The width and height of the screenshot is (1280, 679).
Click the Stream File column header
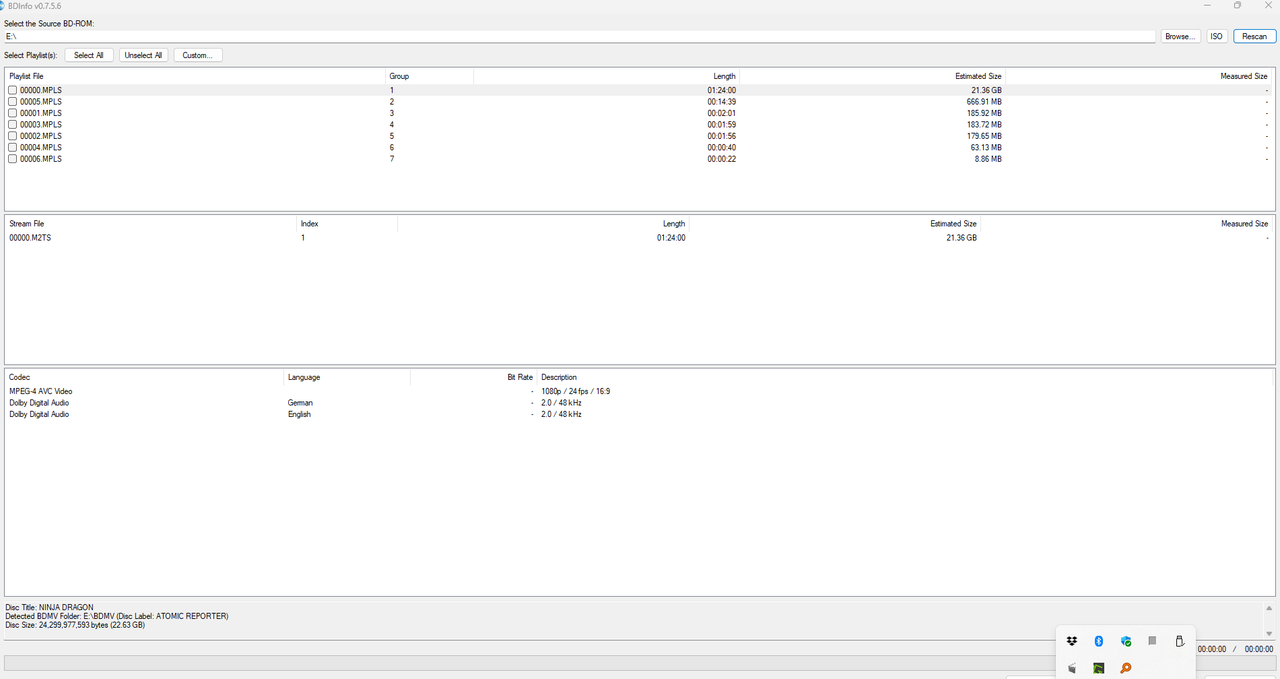point(152,224)
